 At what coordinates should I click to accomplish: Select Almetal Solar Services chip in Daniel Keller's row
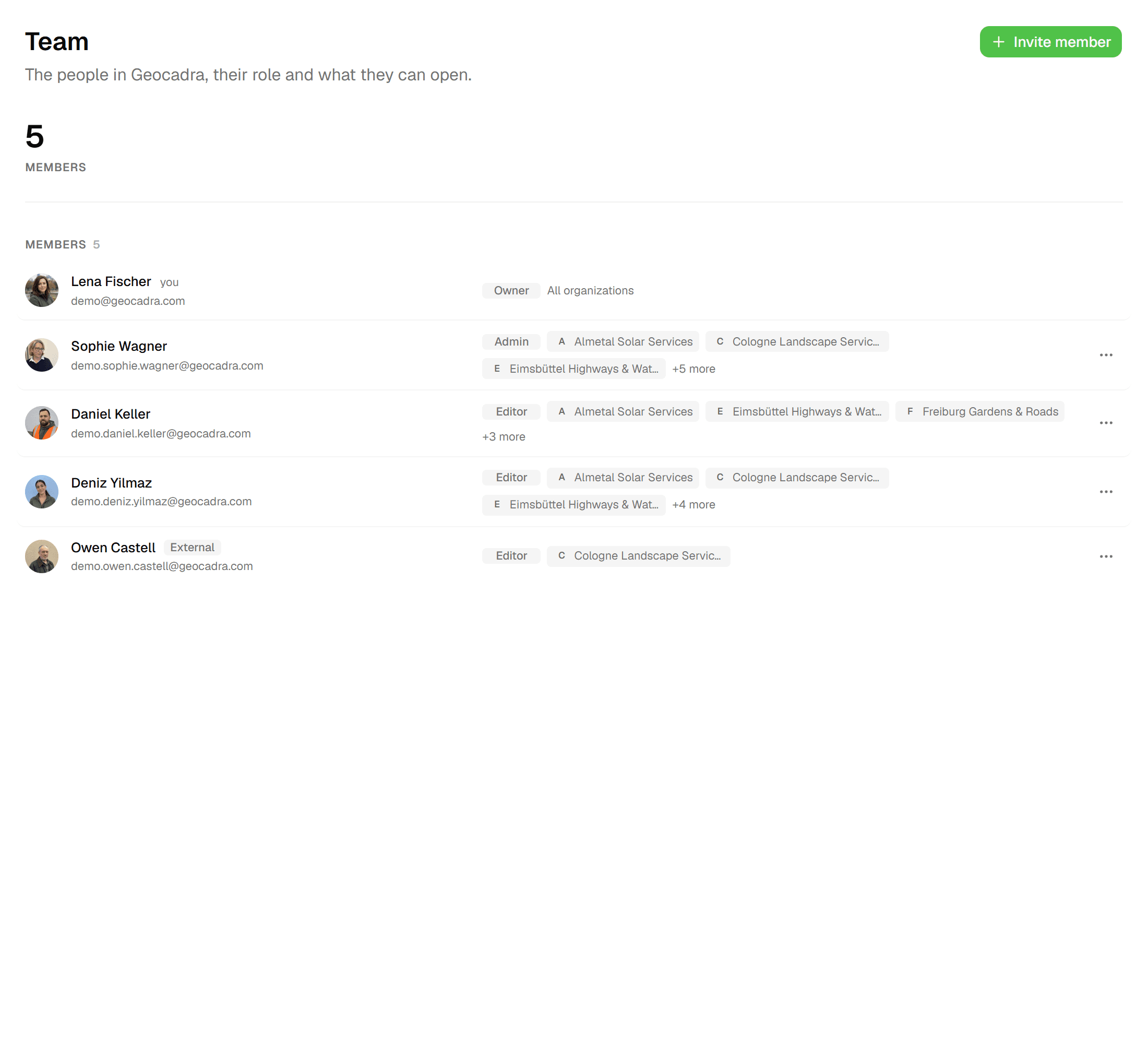tap(623, 411)
